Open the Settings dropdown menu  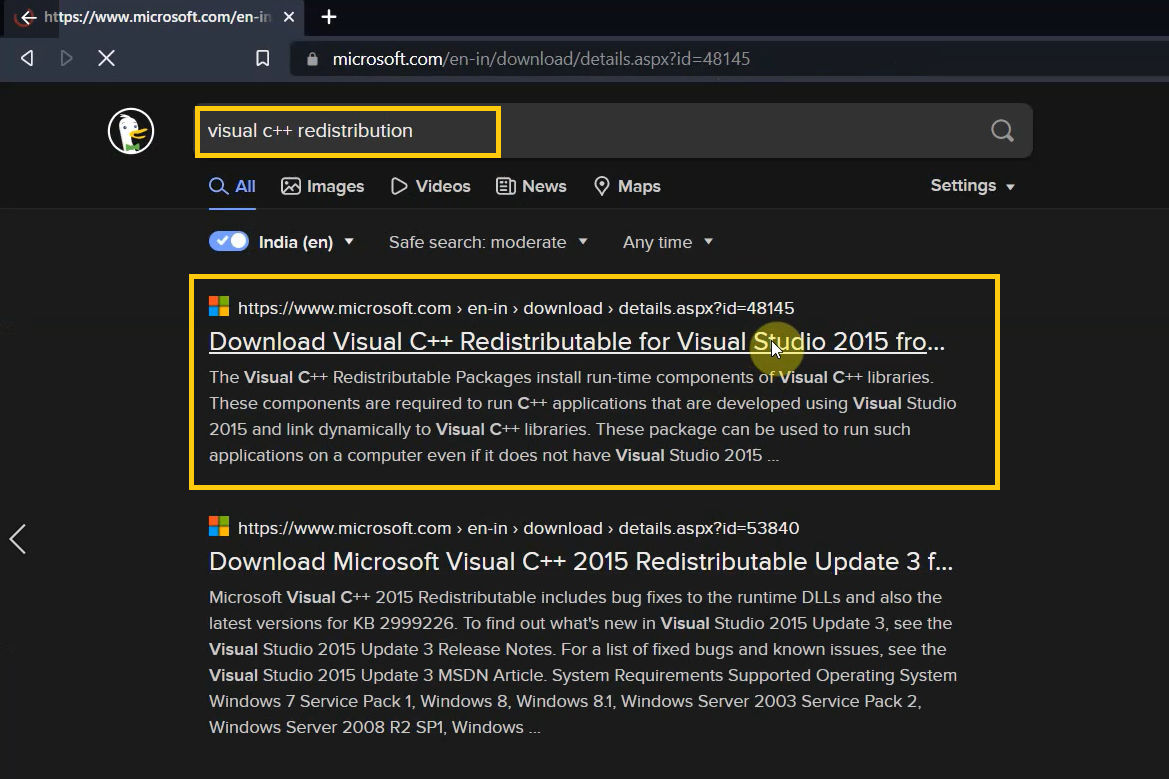(971, 185)
